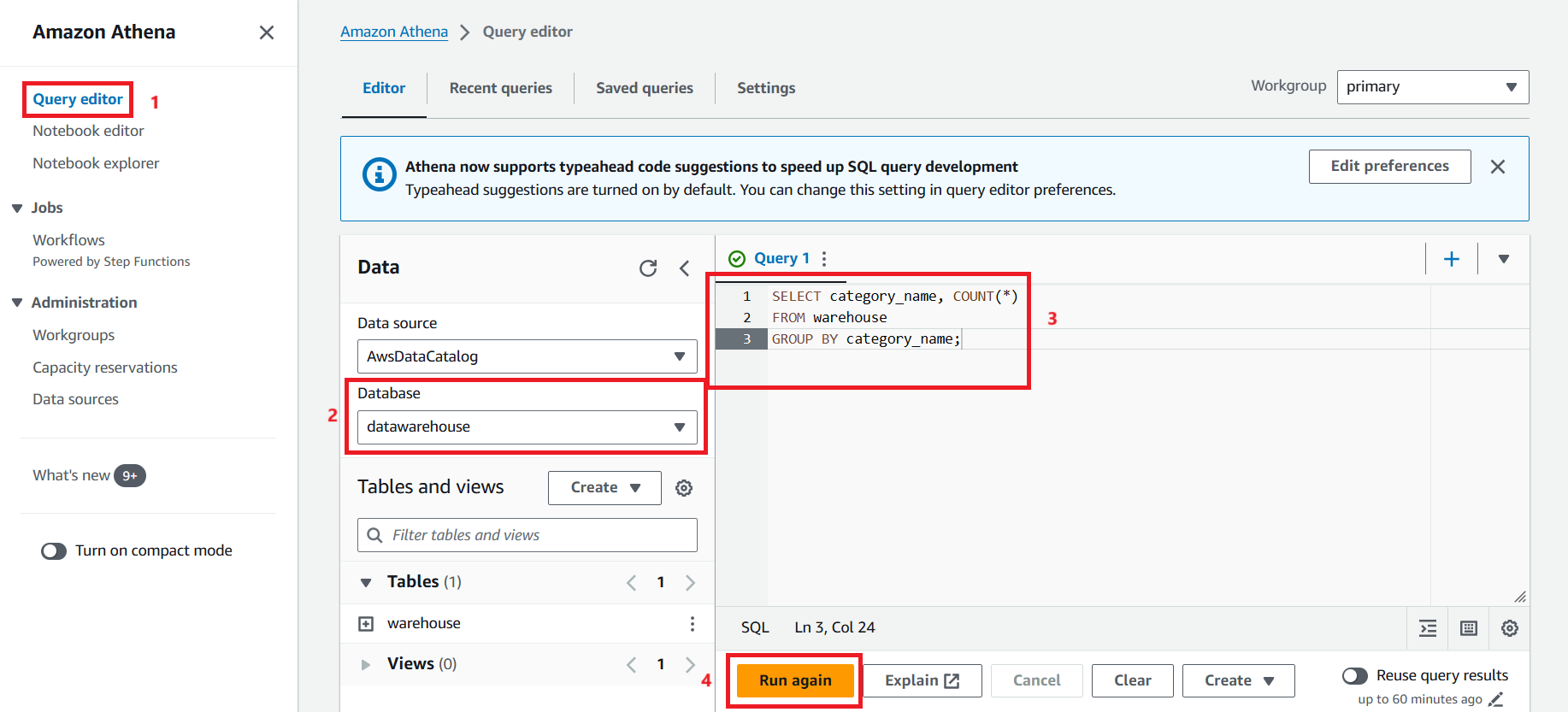Open the Create dropdown in Tables and views

(604, 488)
